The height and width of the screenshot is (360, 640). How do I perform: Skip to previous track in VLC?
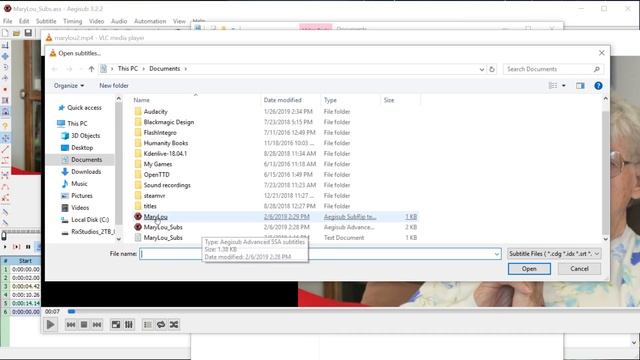pyautogui.click(x=71, y=324)
